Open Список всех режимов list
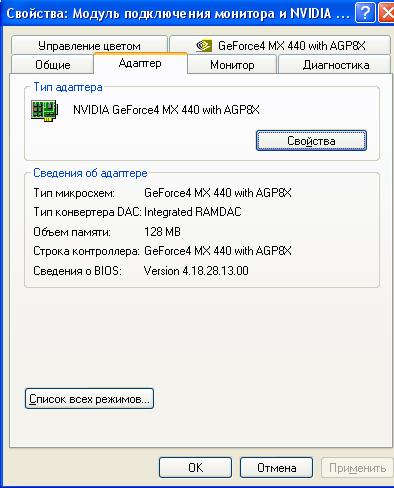 point(89,399)
